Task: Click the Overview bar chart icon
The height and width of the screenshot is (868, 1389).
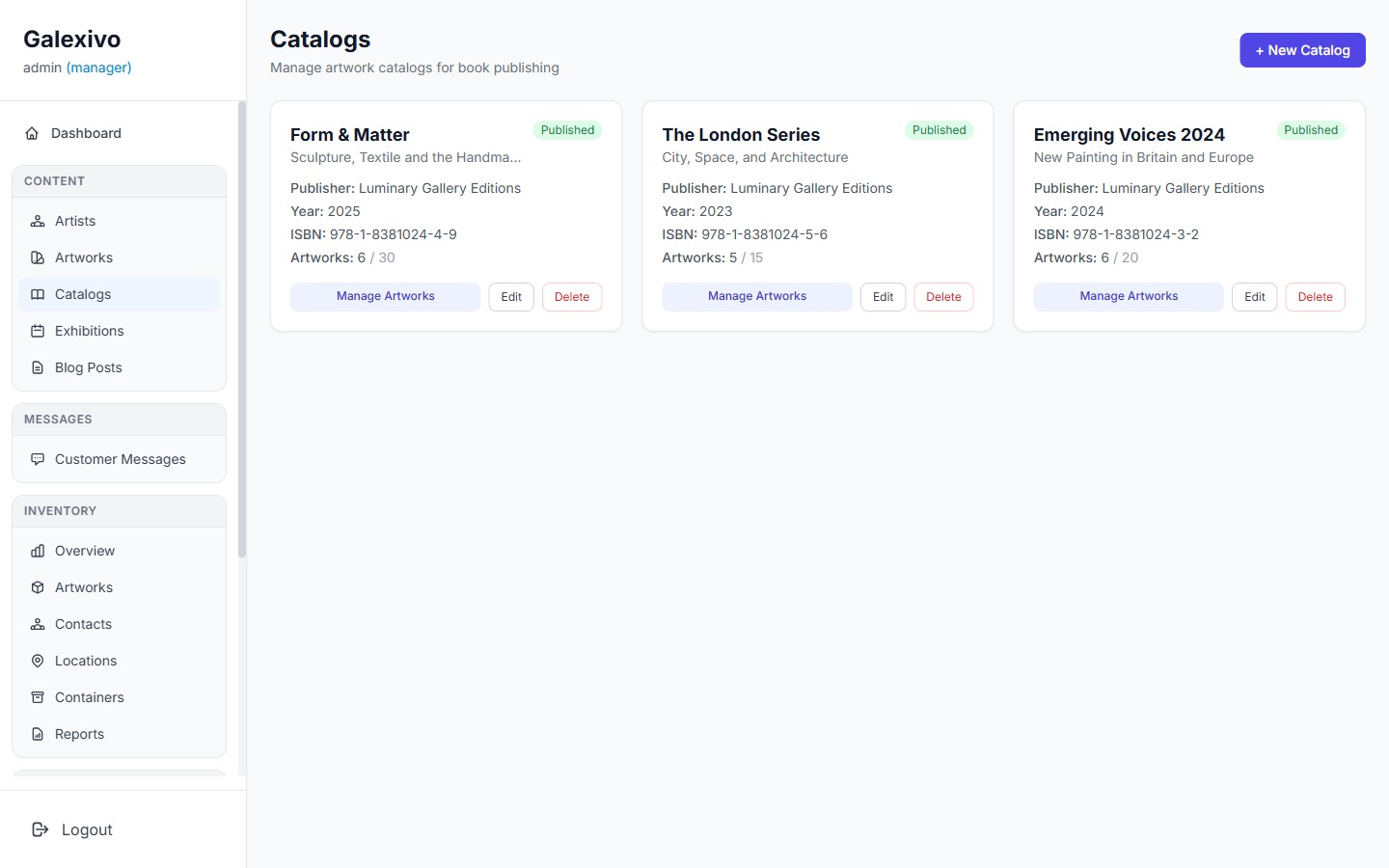Action: pos(38,551)
